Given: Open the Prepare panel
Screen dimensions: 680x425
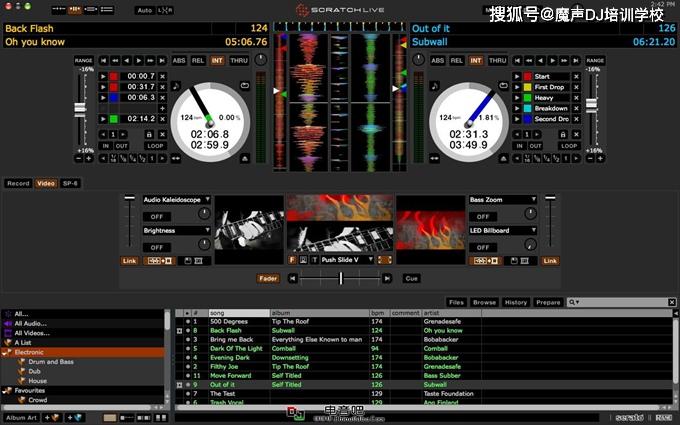Looking at the screenshot, I should coord(548,302).
